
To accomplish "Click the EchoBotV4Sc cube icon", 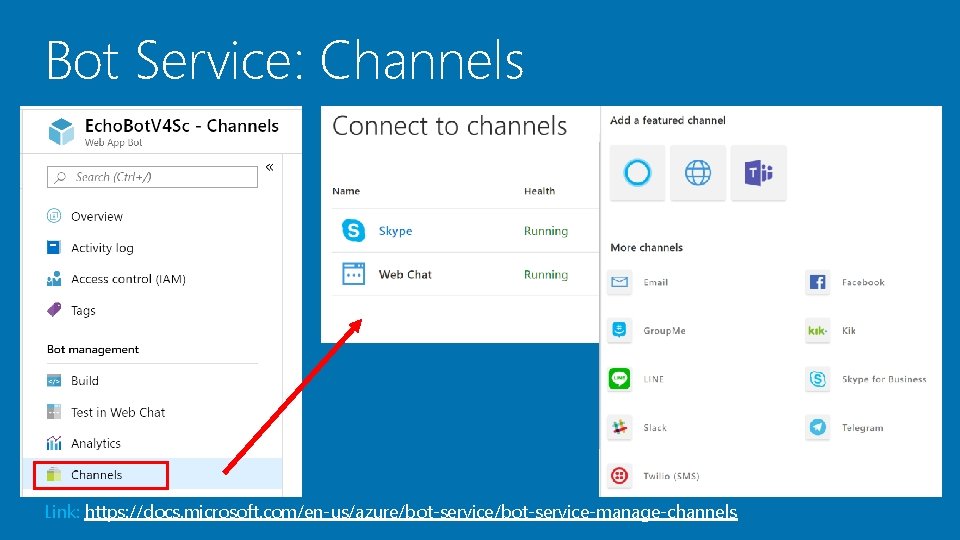I will [61, 131].
